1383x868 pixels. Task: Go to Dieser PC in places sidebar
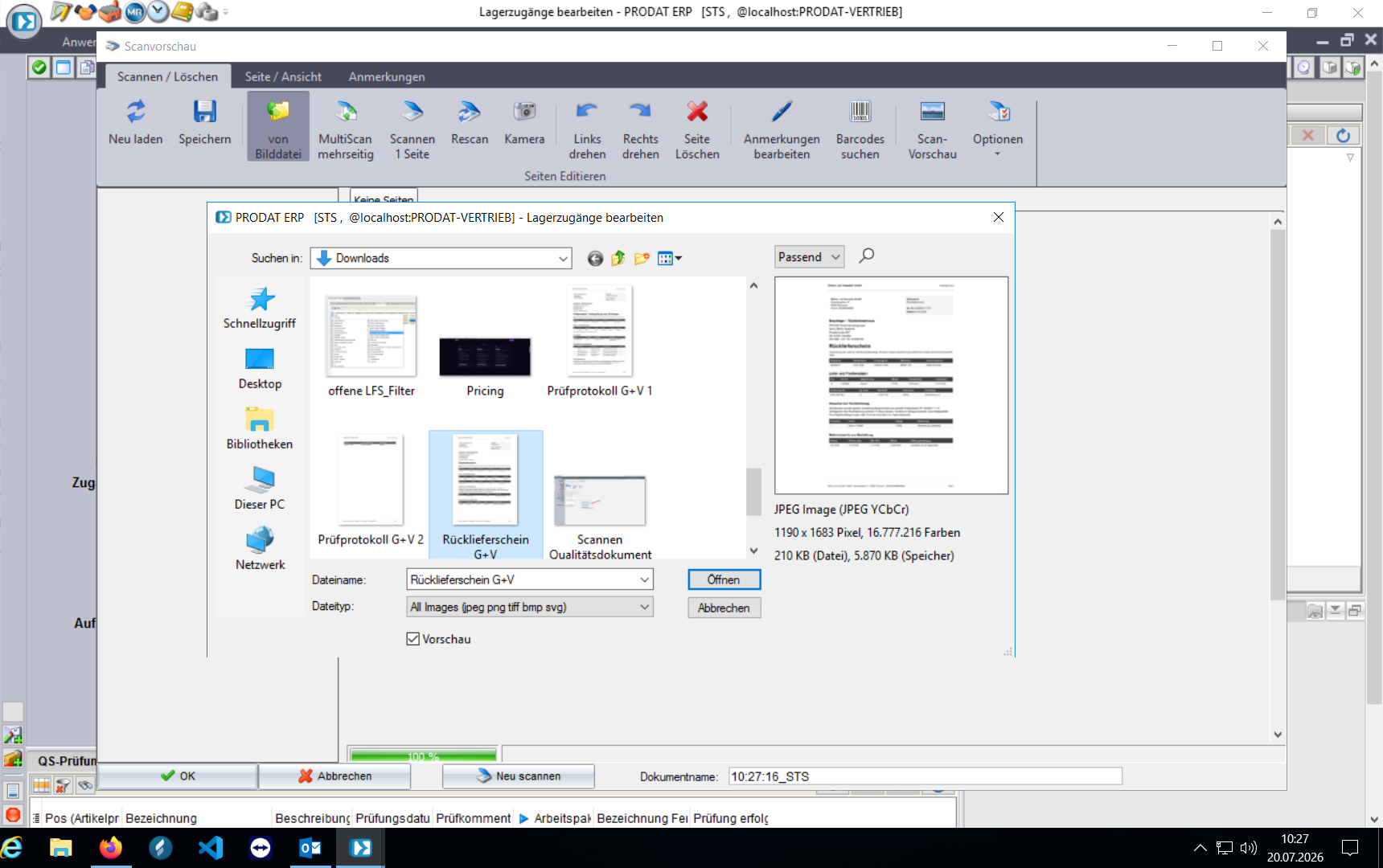(260, 489)
